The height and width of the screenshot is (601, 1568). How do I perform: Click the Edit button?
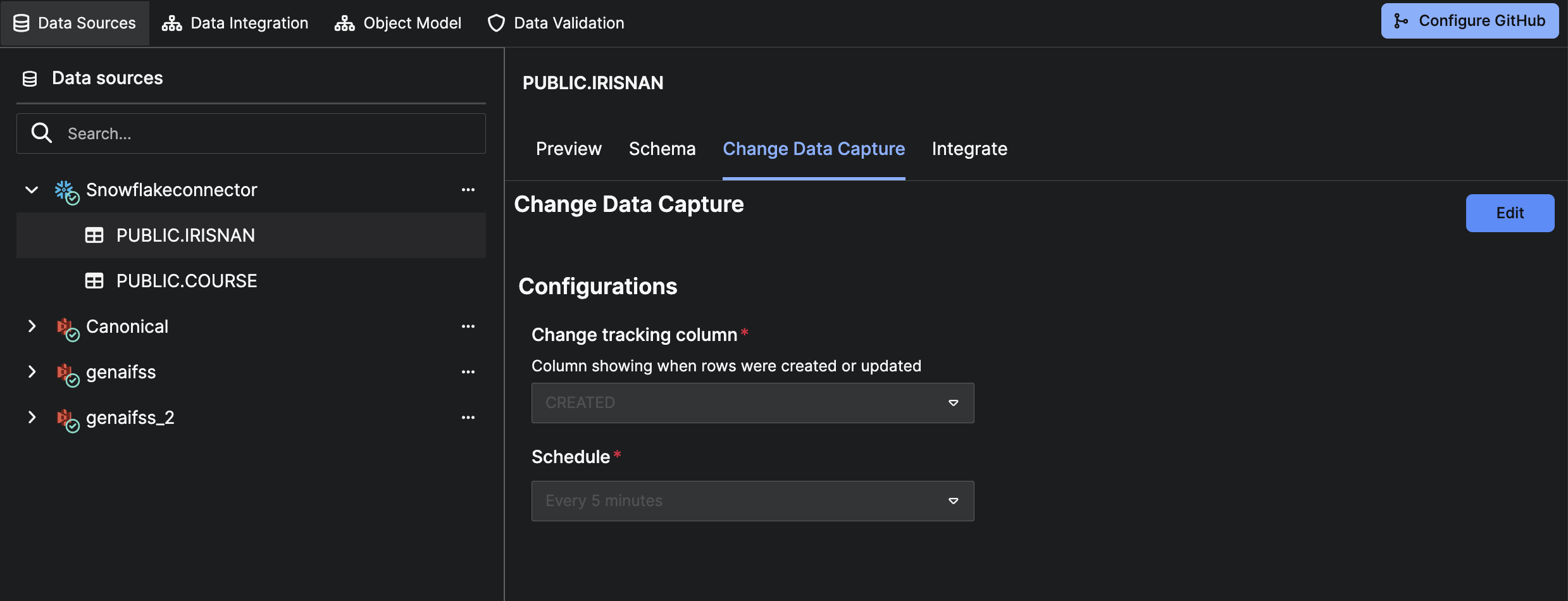point(1509,213)
